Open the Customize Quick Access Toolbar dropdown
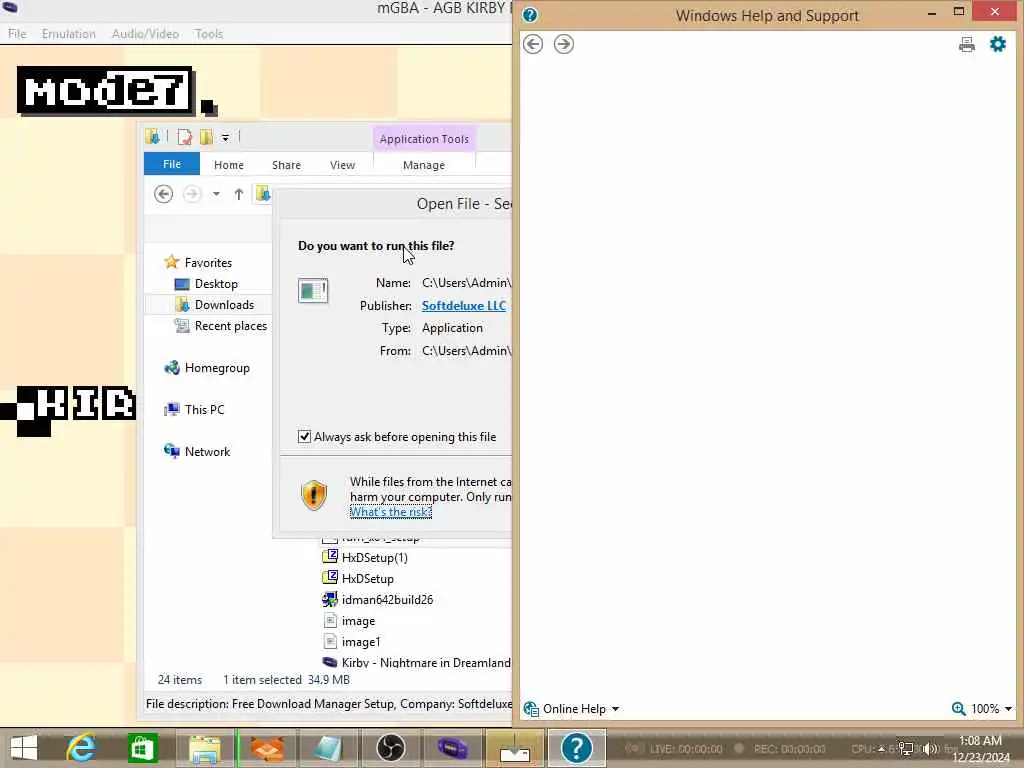Viewport: 1024px width, 768px height. point(225,138)
